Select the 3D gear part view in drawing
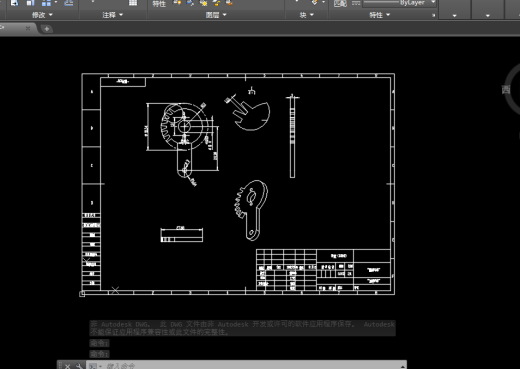The image size is (520, 369). (x=251, y=210)
